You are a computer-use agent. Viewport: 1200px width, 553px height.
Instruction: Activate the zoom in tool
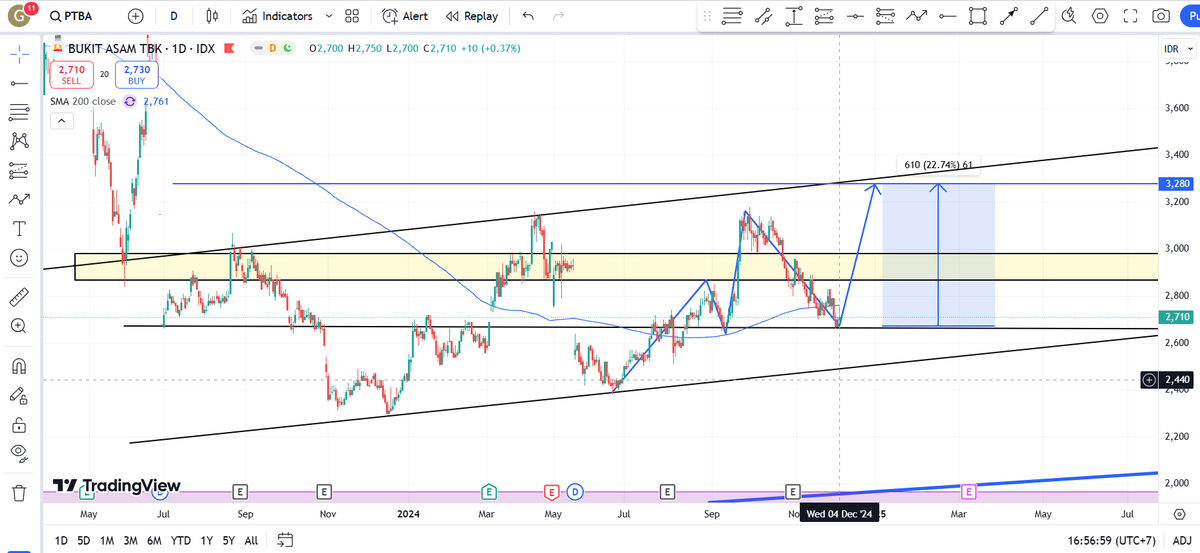click(x=18, y=326)
